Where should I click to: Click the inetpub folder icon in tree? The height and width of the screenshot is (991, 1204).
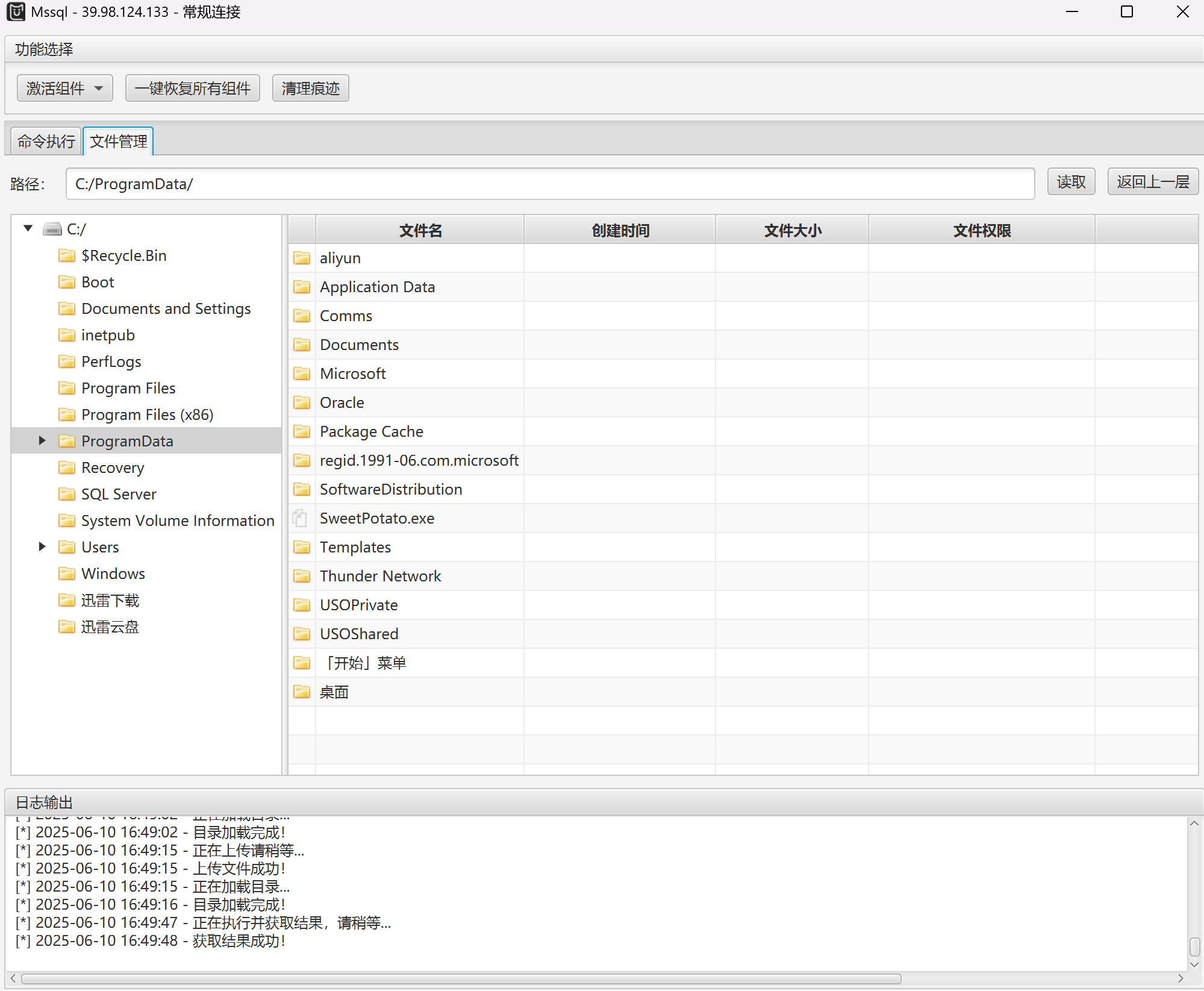pos(67,335)
